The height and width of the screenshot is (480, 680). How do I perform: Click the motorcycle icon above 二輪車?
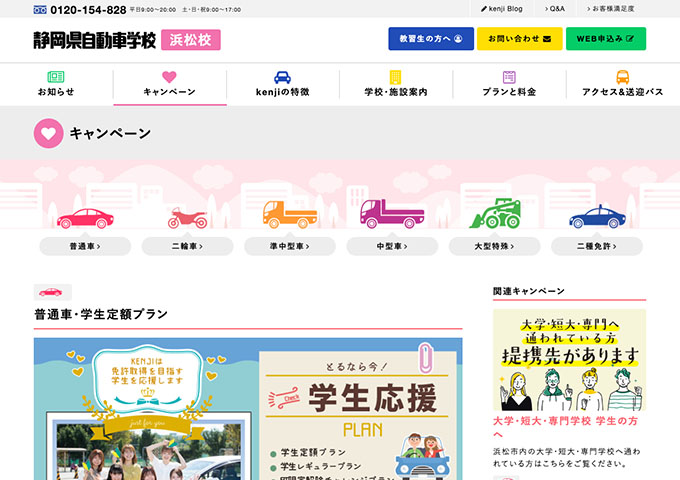tap(188, 218)
